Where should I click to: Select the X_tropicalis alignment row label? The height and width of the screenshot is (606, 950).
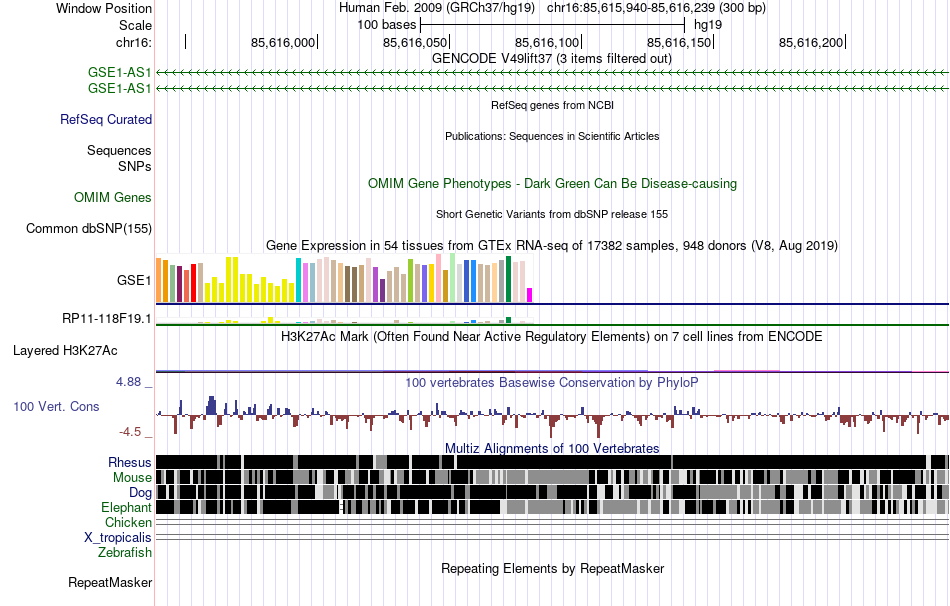(x=118, y=538)
